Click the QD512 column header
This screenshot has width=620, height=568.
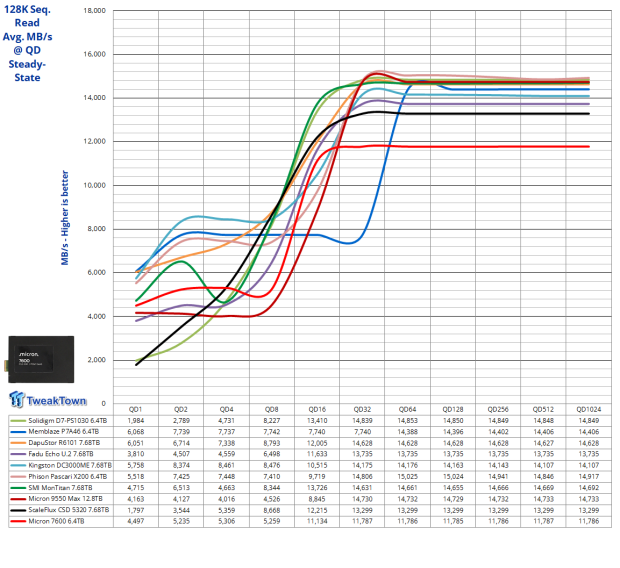[x=543, y=409]
